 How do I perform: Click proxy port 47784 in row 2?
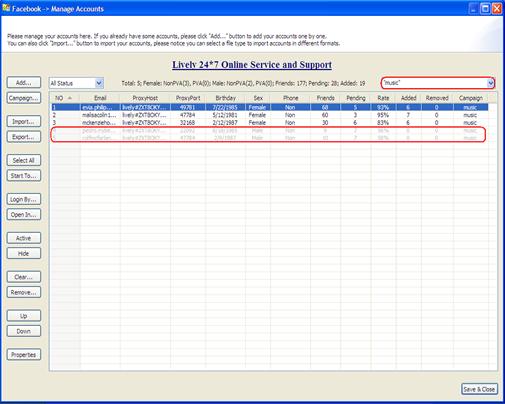(187, 115)
